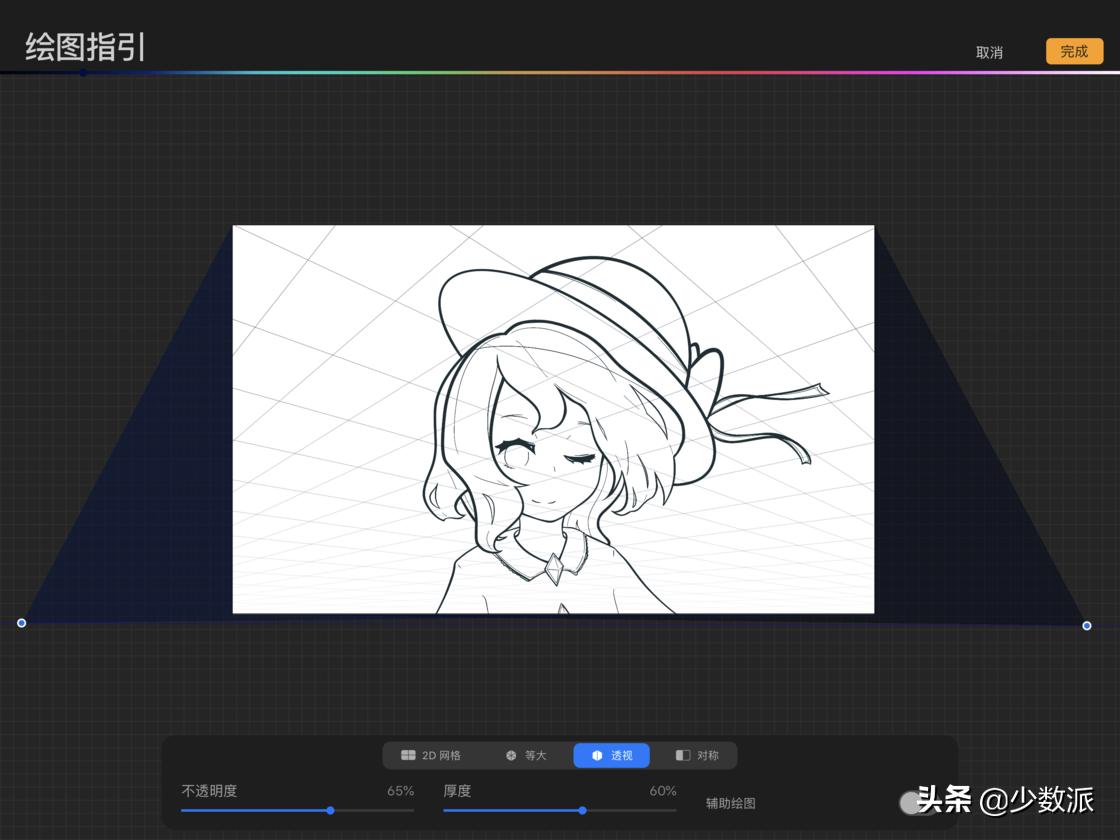Viewport: 1120px width, 840px height.
Task: Click the 不透明度 slider handle
Action: 331,810
